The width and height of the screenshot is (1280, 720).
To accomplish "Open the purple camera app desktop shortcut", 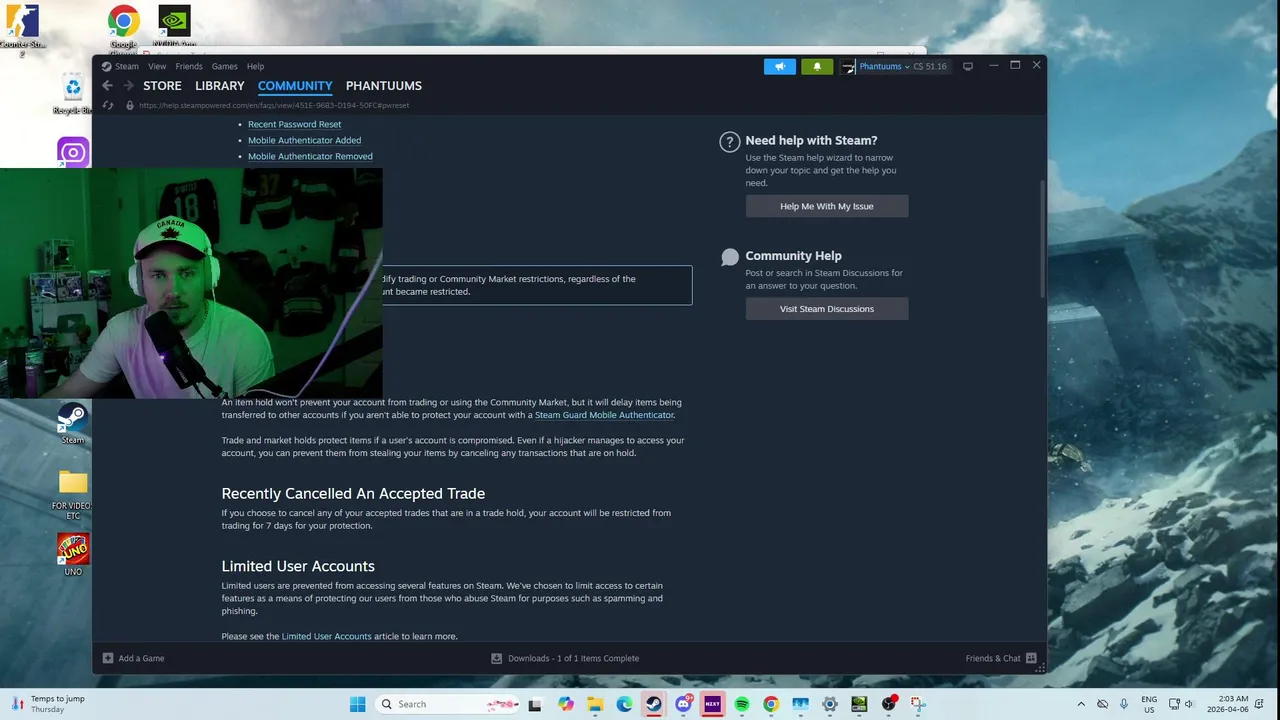I will (73, 152).
